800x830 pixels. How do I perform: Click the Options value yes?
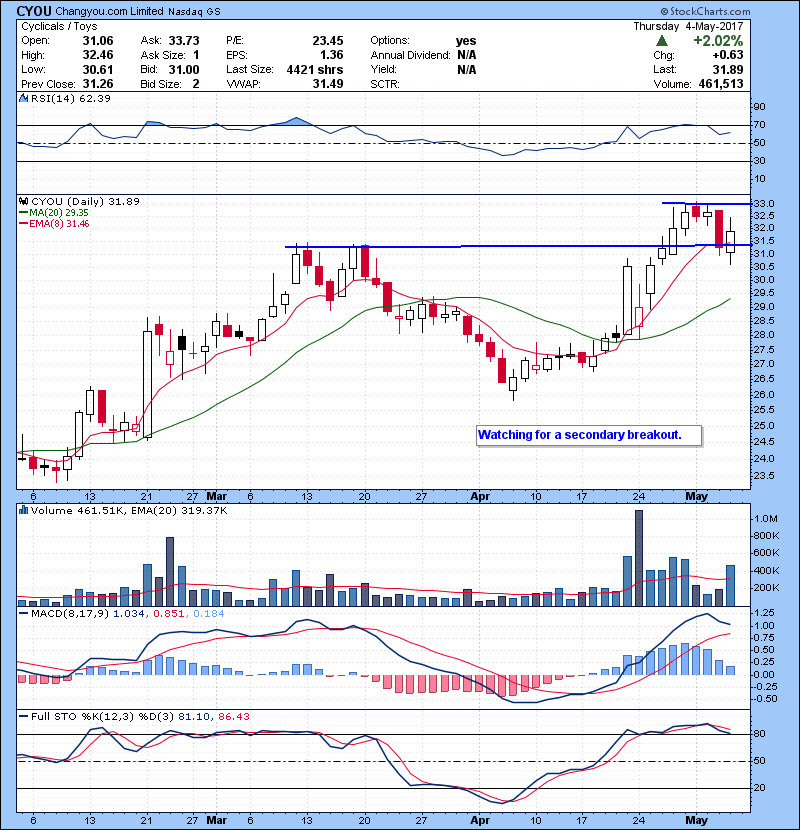[x=466, y=41]
